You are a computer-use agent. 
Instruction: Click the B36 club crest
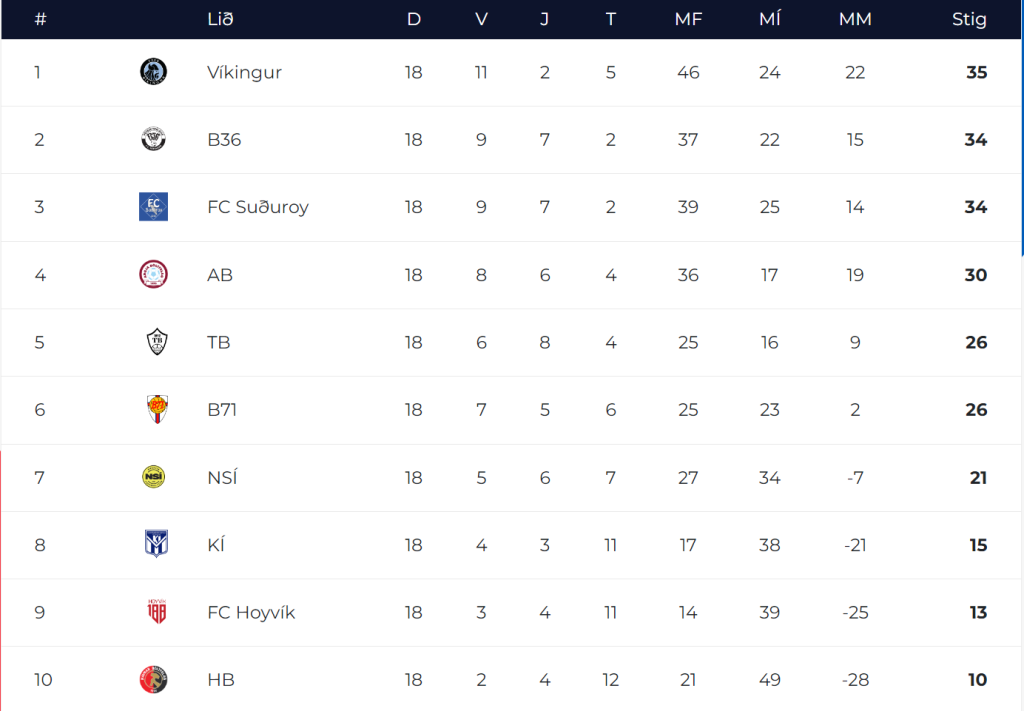point(153,139)
